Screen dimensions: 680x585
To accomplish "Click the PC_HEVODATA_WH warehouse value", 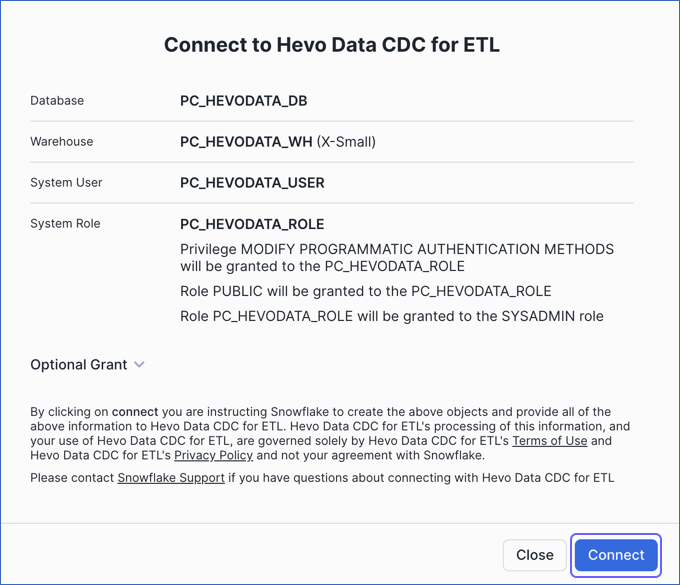I will click(x=246, y=142).
